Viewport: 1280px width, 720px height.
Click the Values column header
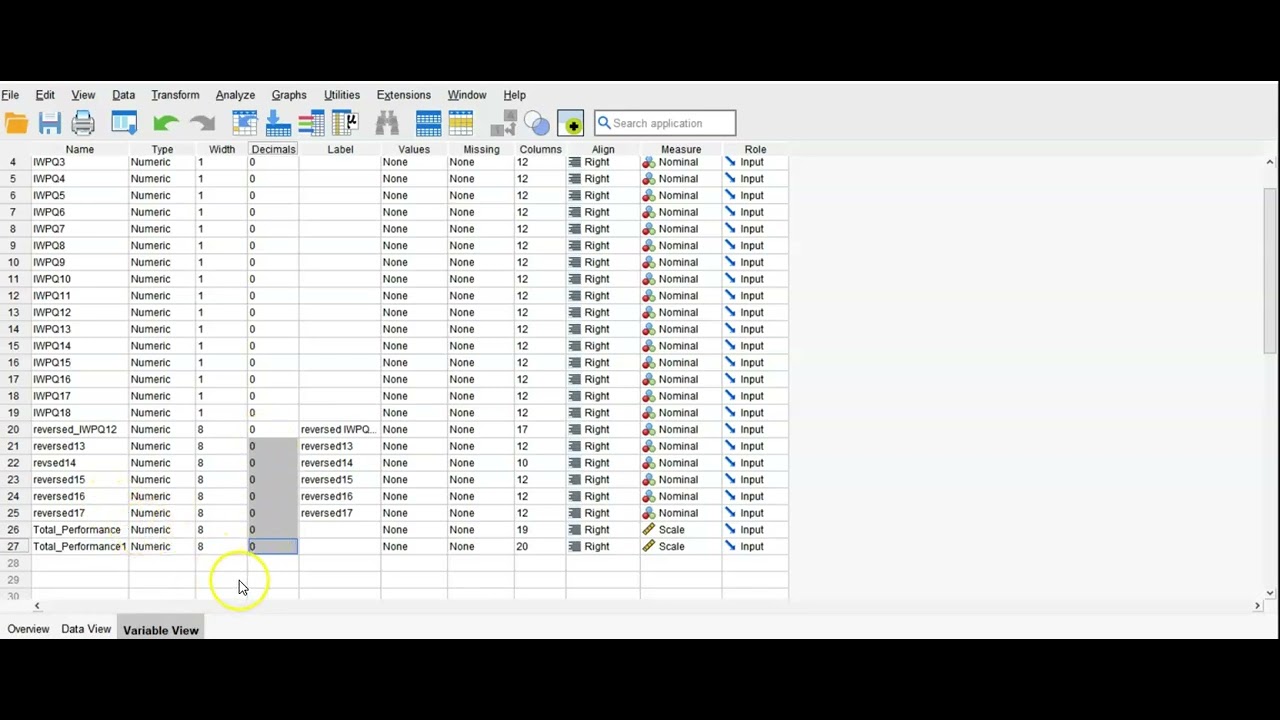[x=414, y=149]
